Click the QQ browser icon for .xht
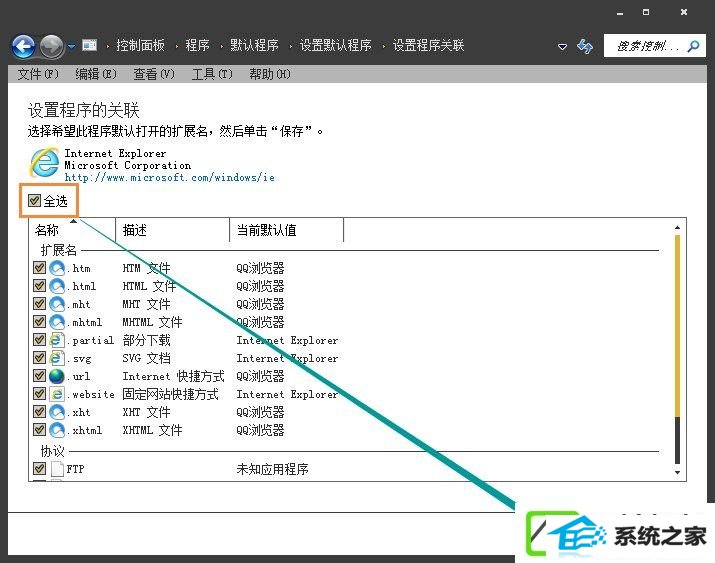 click(x=57, y=412)
